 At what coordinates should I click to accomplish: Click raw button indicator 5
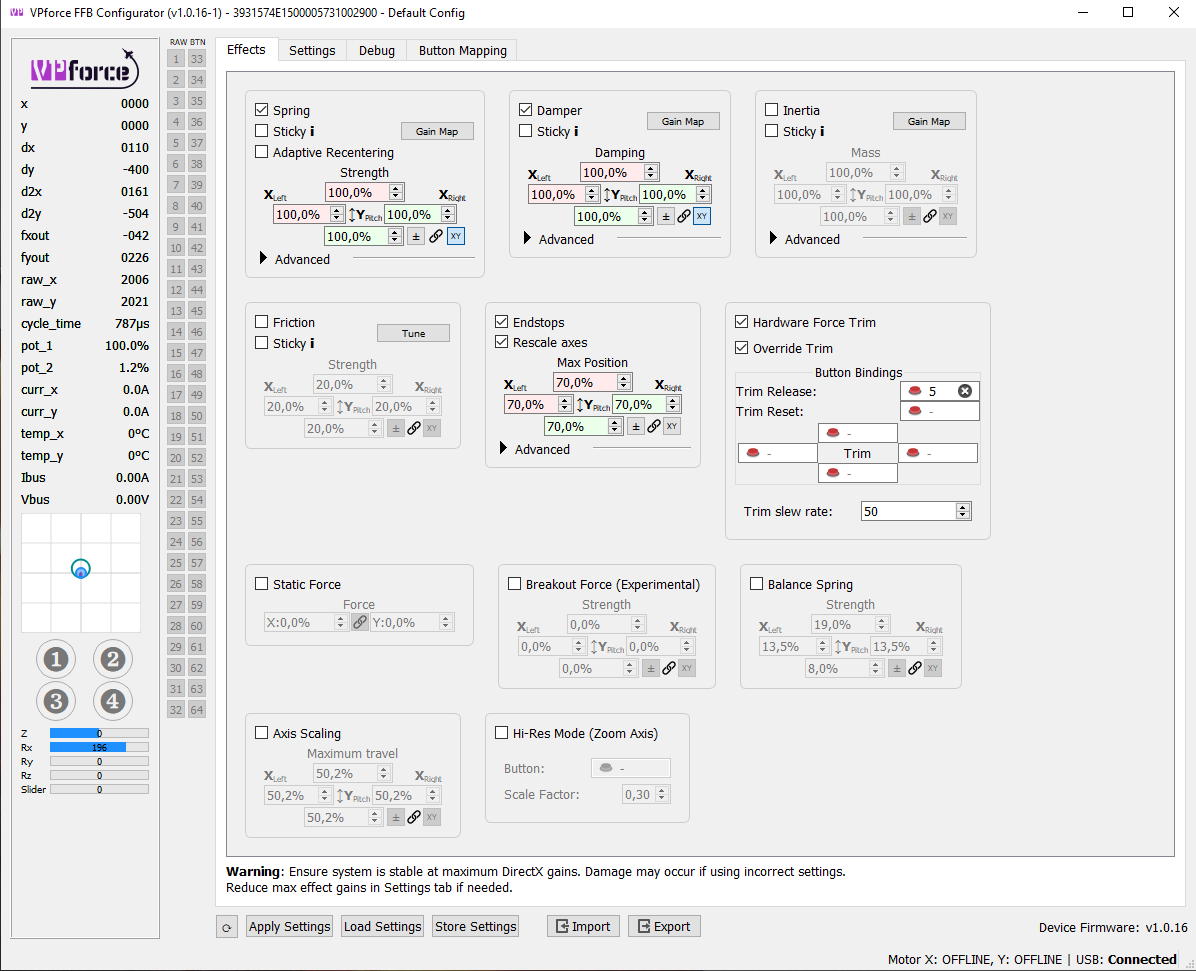(x=176, y=143)
